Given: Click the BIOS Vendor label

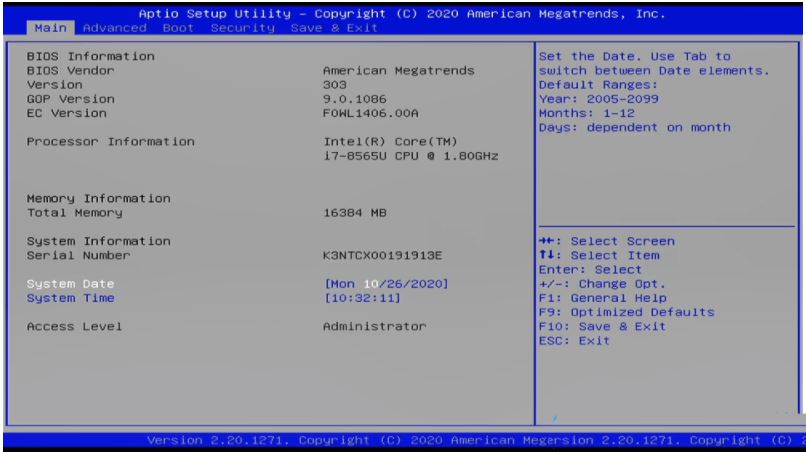Looking at the screenshot, I should click(70, 70).
